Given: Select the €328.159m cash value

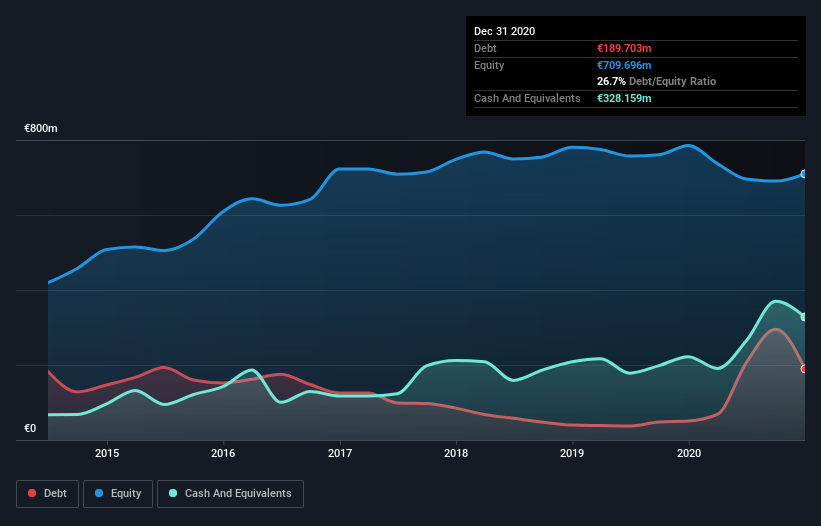Looking at the screenshot, I should 624,98.
